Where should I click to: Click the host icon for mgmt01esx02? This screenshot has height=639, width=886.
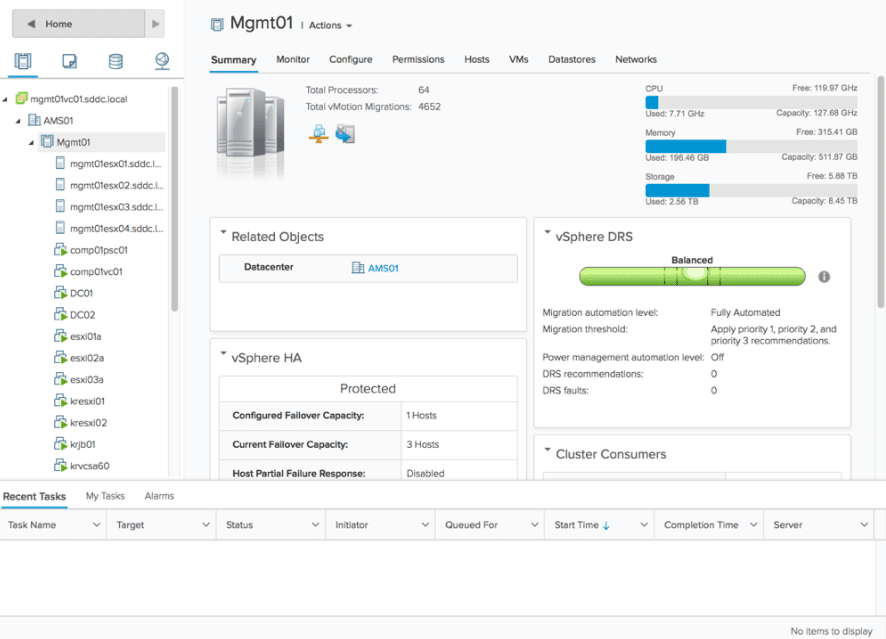pyautogui.click(x=60, y=185)
